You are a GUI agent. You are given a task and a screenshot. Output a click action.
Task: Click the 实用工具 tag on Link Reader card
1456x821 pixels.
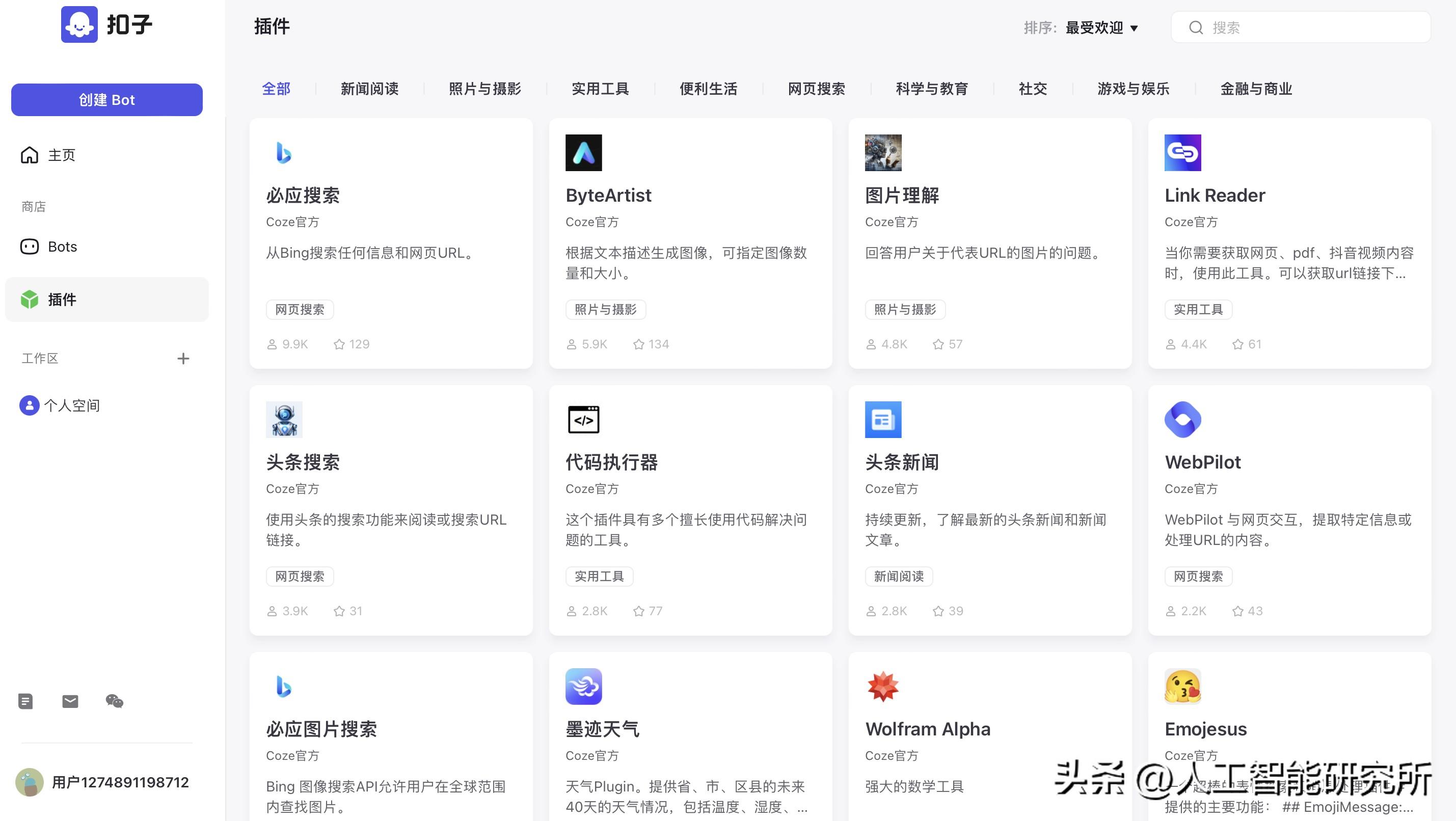[x=1198, y=310]
